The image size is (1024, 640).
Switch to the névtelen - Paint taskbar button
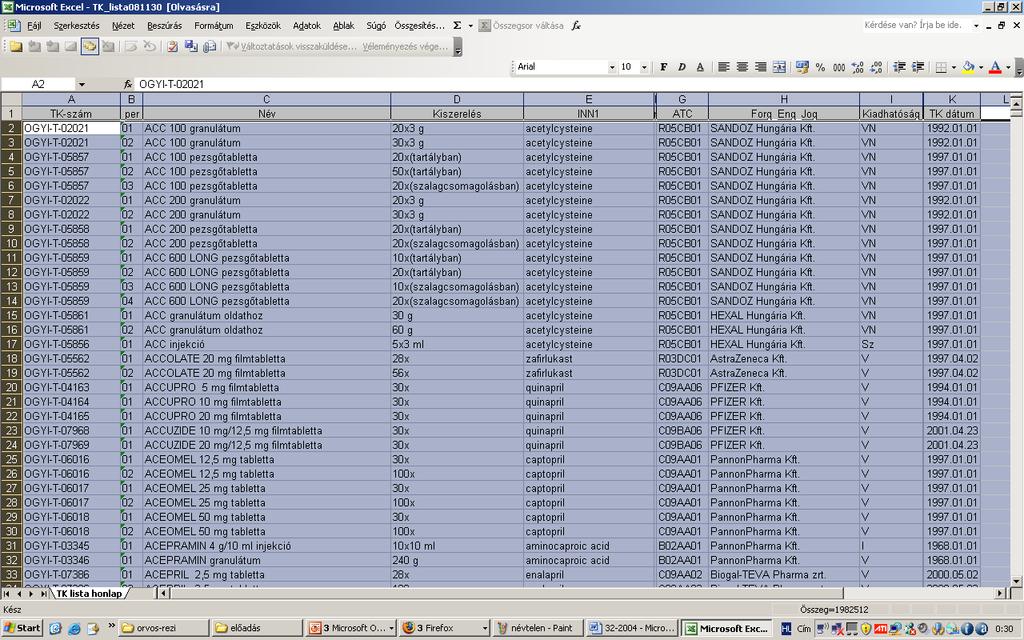[x=537, y=628]
